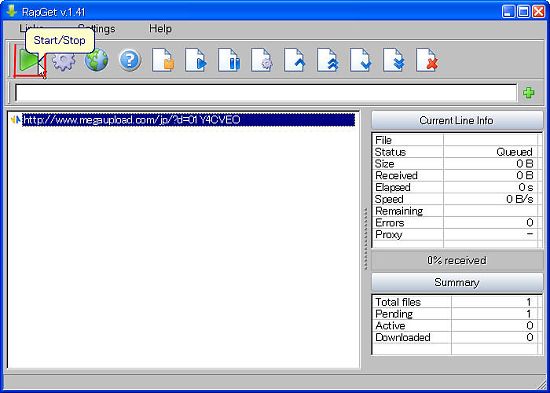Click the 0% received progress bar

pyautogui.click(x=457, y=260)
